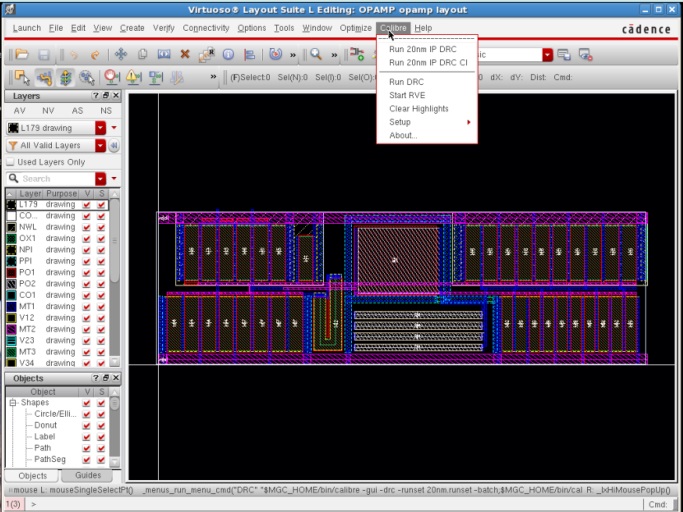This screenshot has height=512, width=683.
Task: Click the MT3 layer color swatch
Action: pyautogui.click(x=11, y=352)
